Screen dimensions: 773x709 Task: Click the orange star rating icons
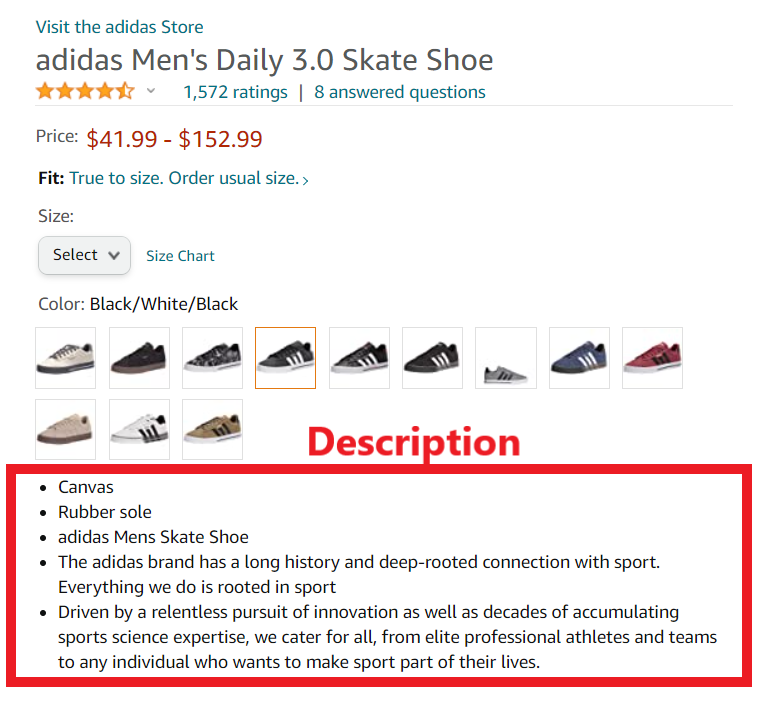click(85, 92)
